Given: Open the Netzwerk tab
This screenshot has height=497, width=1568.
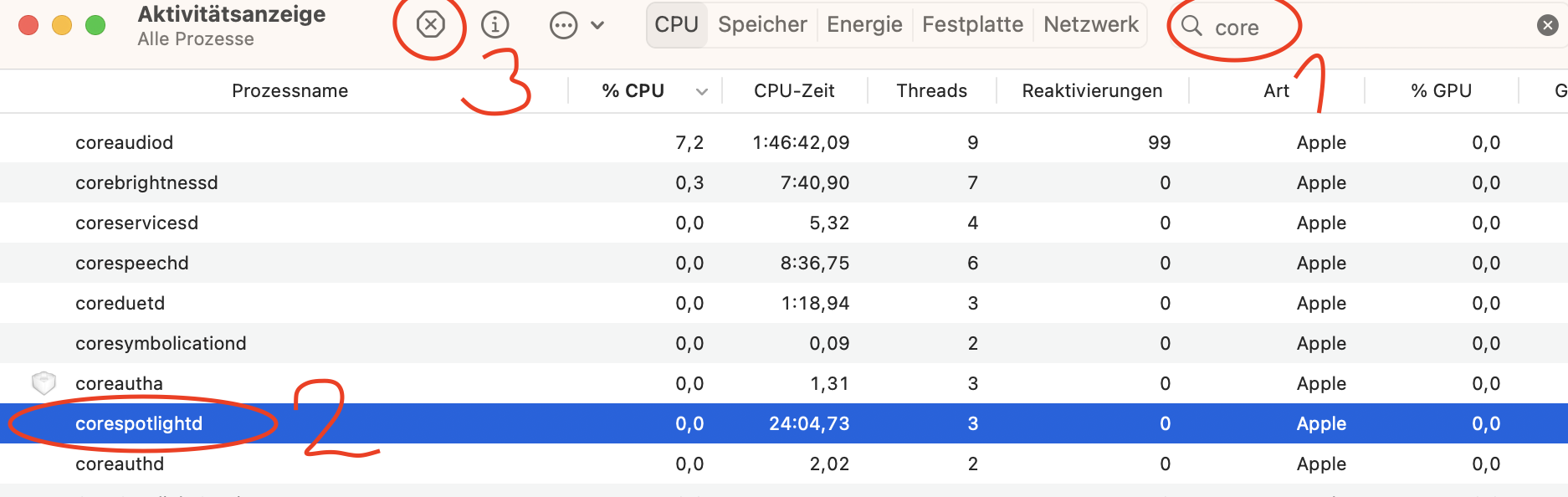Looking at the screenshot, I should tap(1090, 25).
